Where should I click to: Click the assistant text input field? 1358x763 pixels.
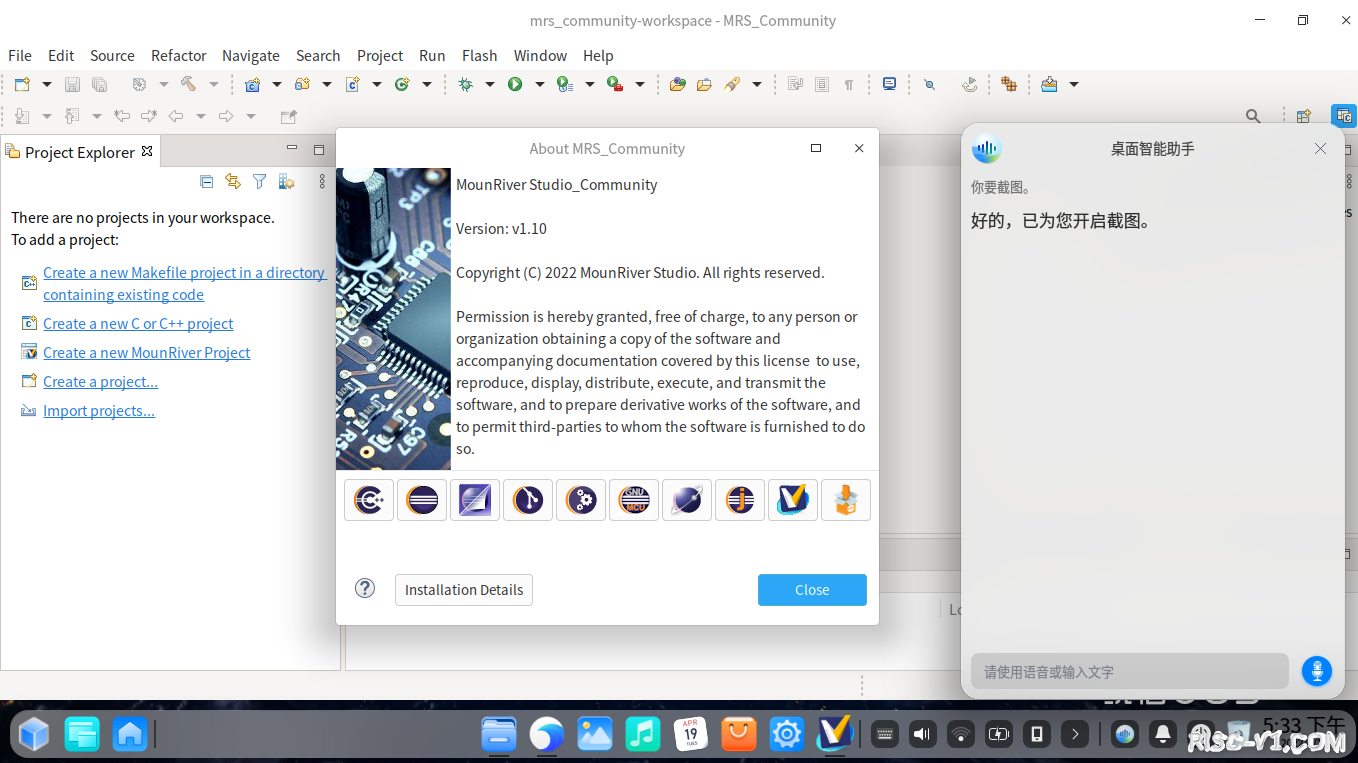1130,671
